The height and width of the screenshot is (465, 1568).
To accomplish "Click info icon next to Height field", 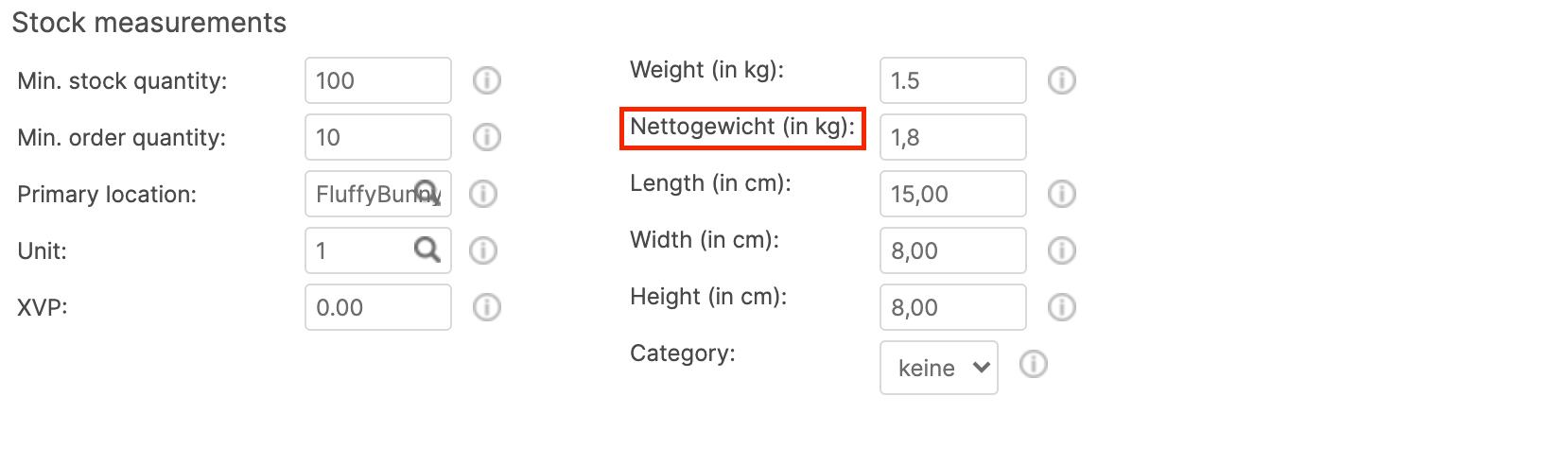I will (x=1062, y=307).
